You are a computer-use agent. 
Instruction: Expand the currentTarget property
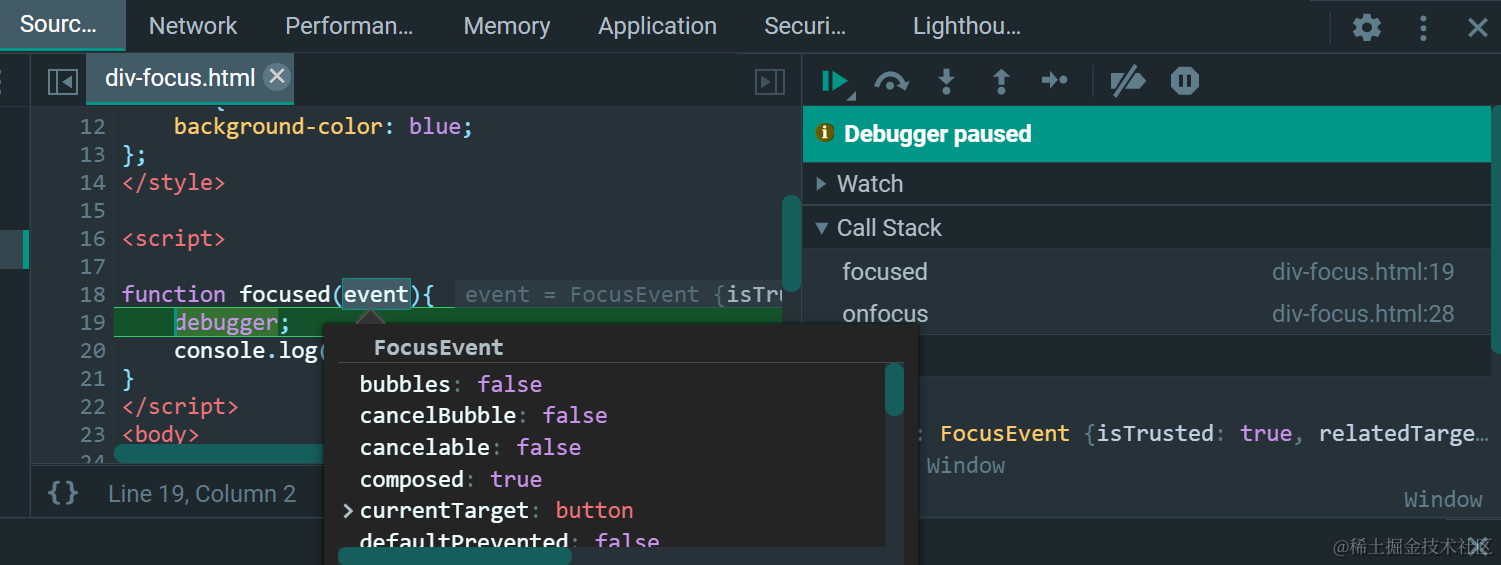pos(348,511)
